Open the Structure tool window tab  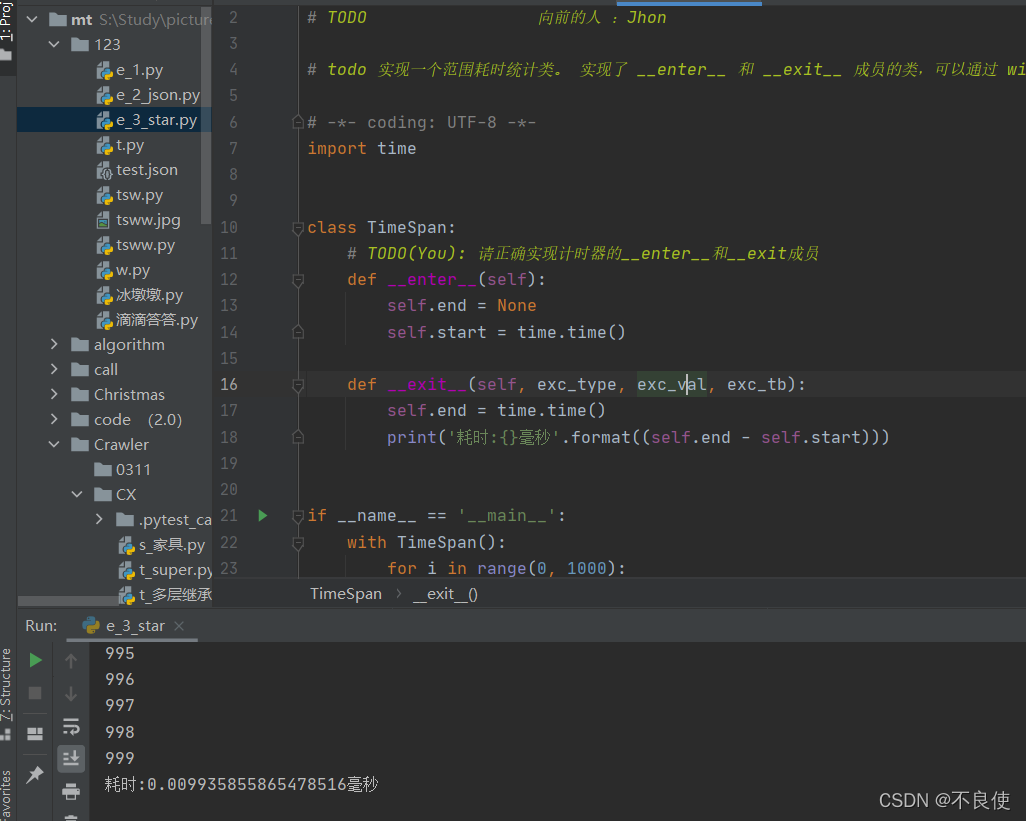(6, 693)
